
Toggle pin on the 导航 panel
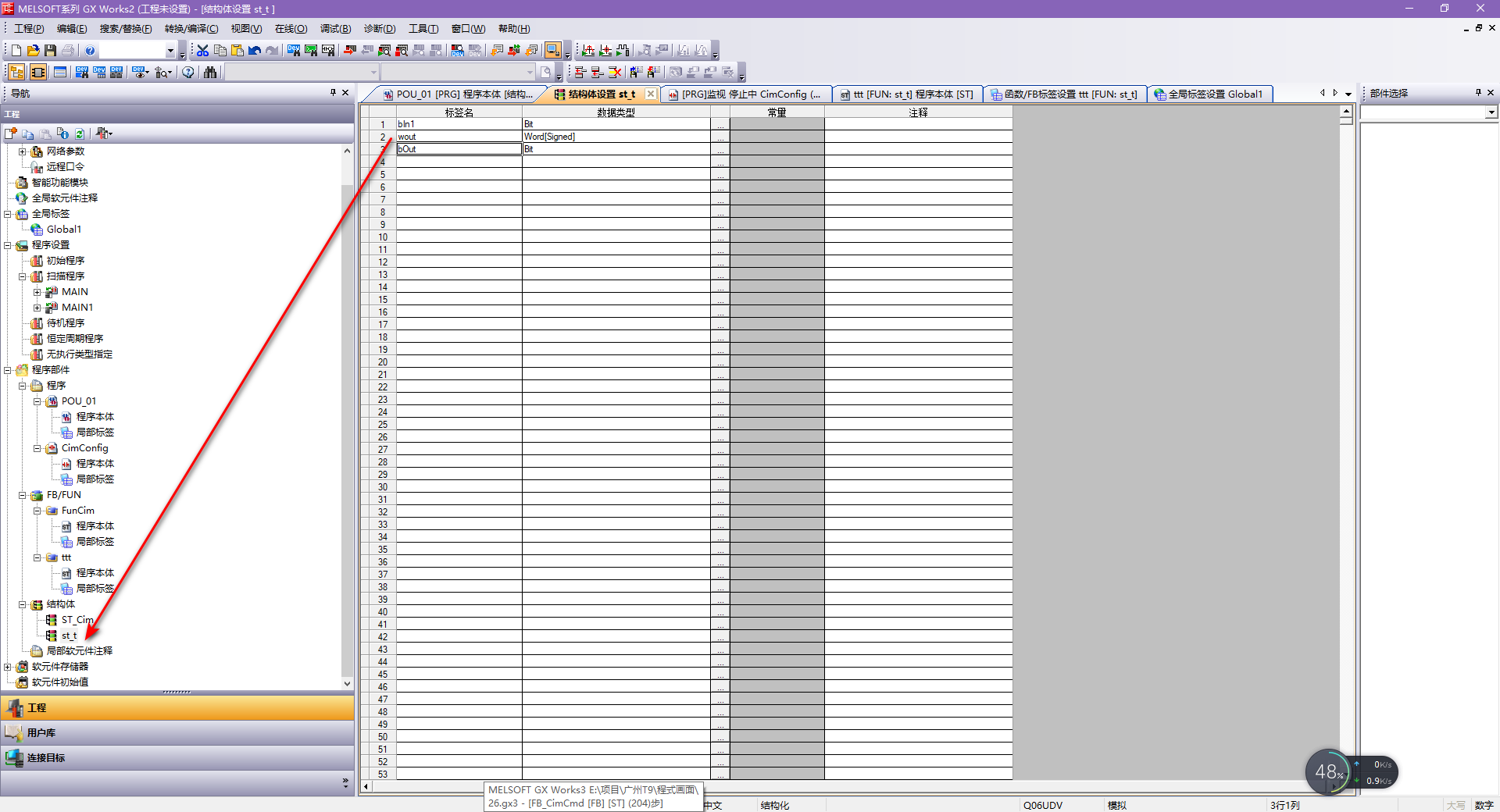point(333,93)
